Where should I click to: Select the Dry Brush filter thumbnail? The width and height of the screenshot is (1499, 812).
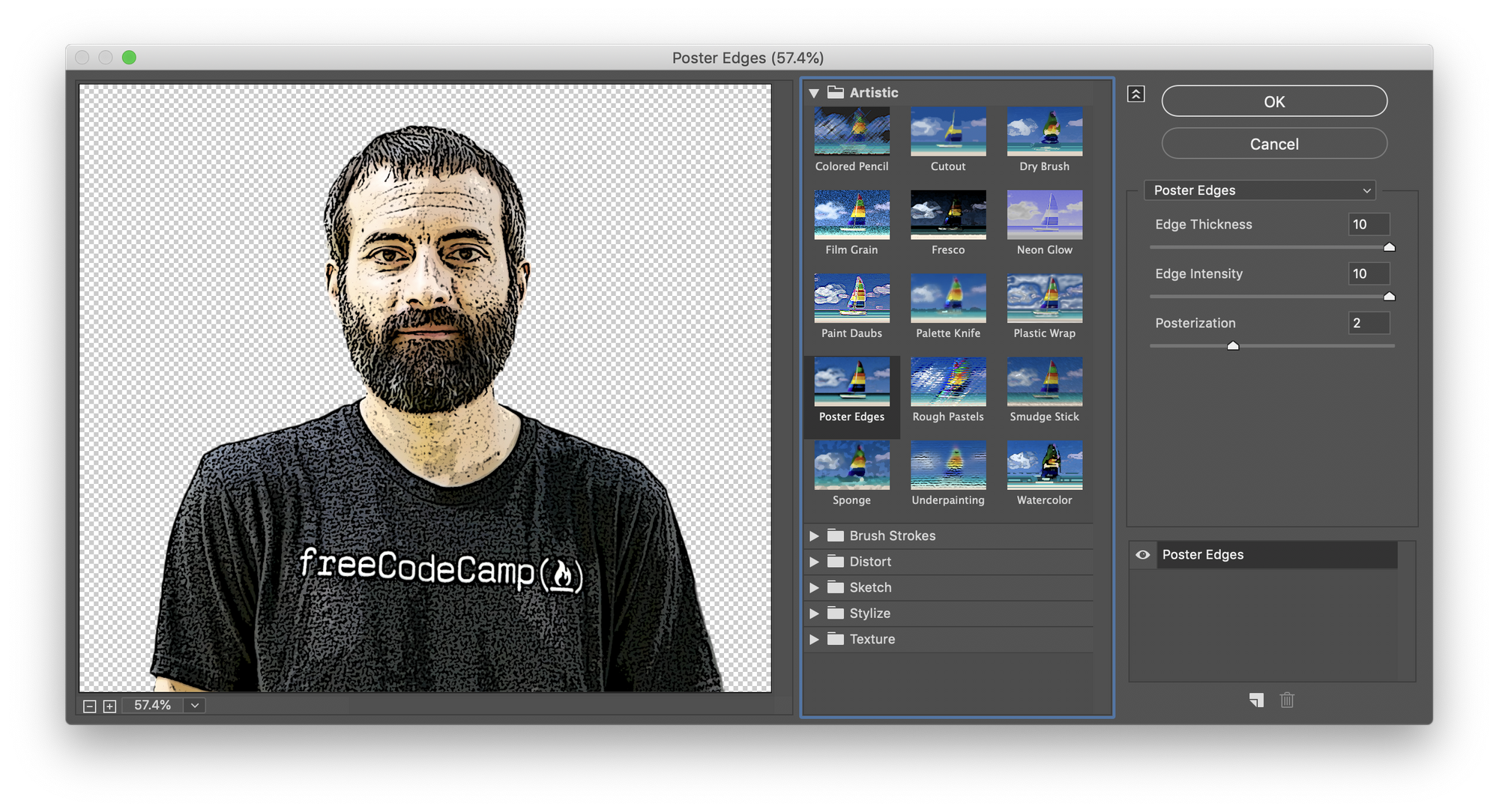(x=1044, y=131)
